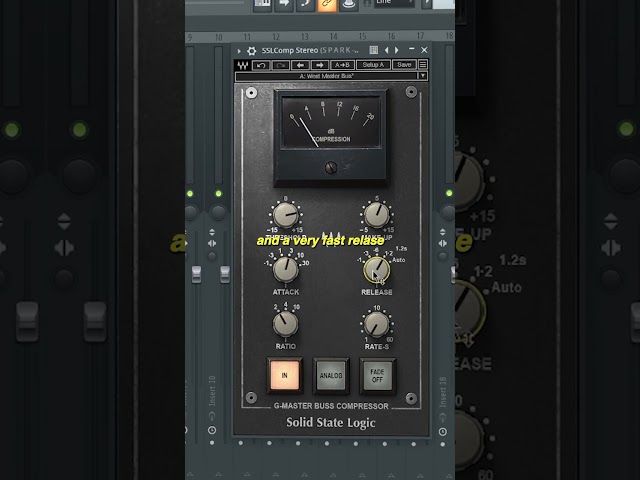
Task: Click the meter calibration screw
Action: [331, 167]
